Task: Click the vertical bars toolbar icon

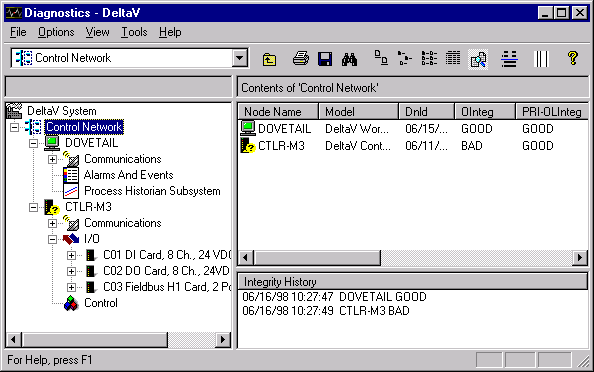Action: click(x=541, y=59)
